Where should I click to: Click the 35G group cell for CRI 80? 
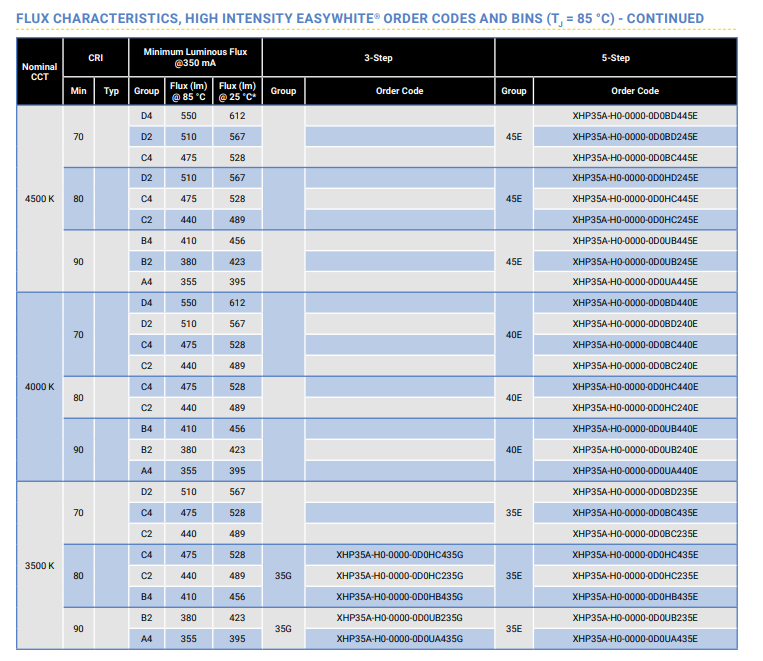(283, 576)
